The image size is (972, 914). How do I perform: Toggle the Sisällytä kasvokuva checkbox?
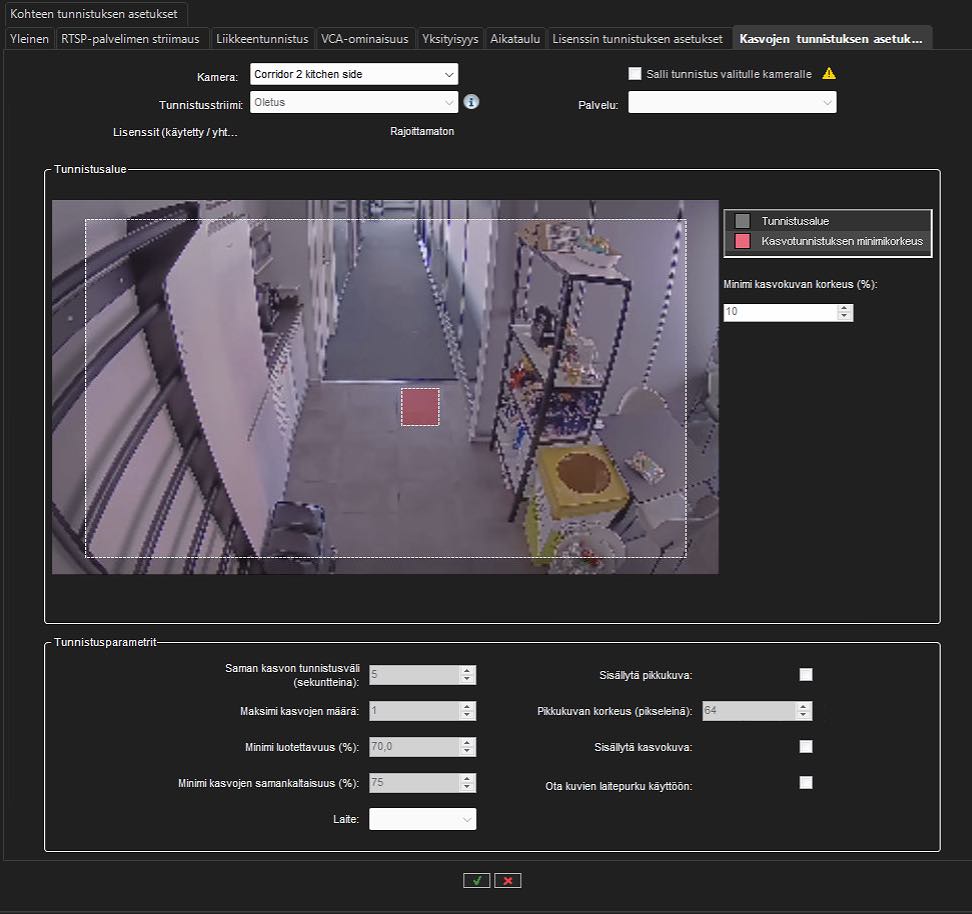point(806,747)
